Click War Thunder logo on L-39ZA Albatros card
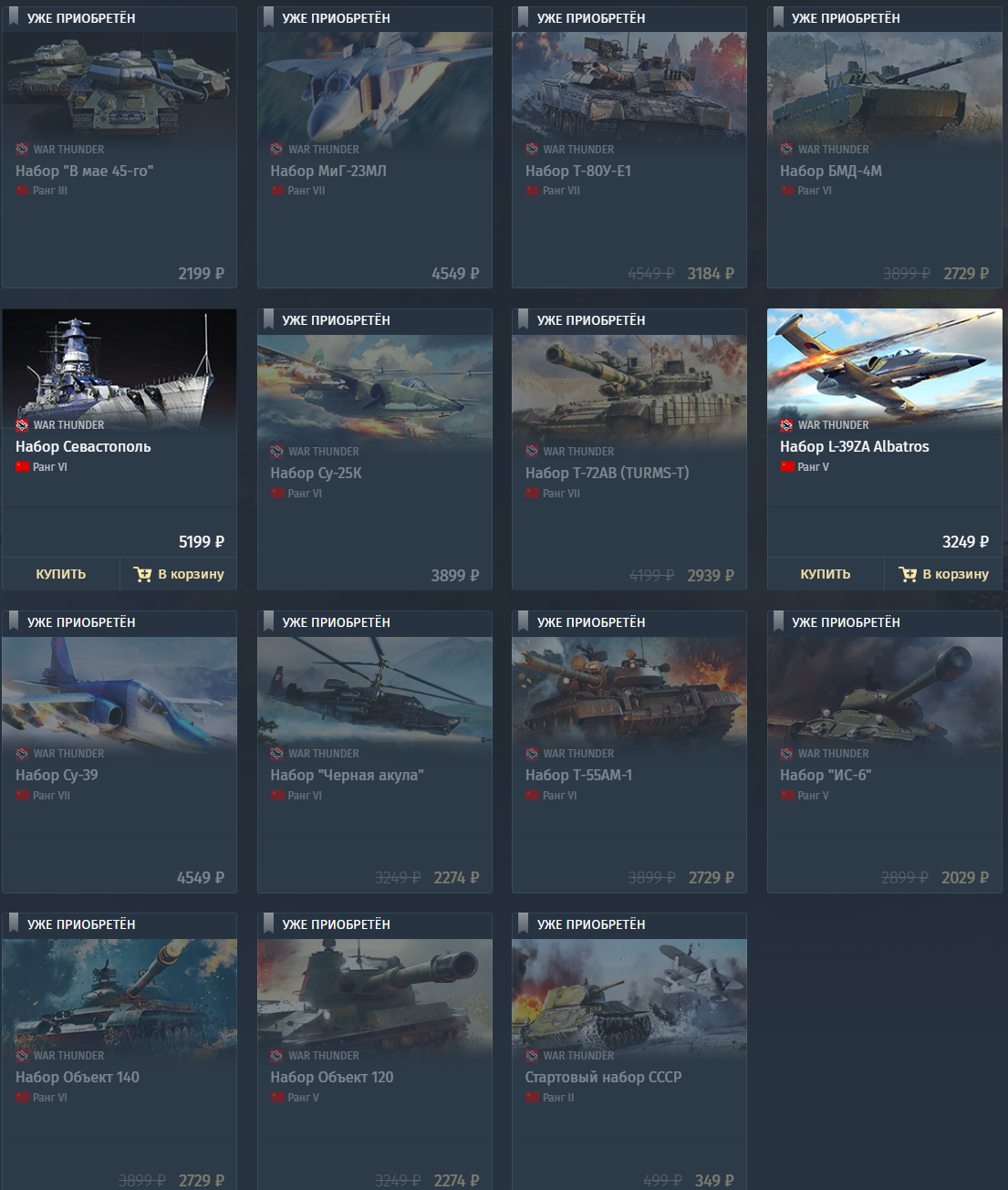Viewport: 1008px width, 1190px height. [x=786, y=425]
